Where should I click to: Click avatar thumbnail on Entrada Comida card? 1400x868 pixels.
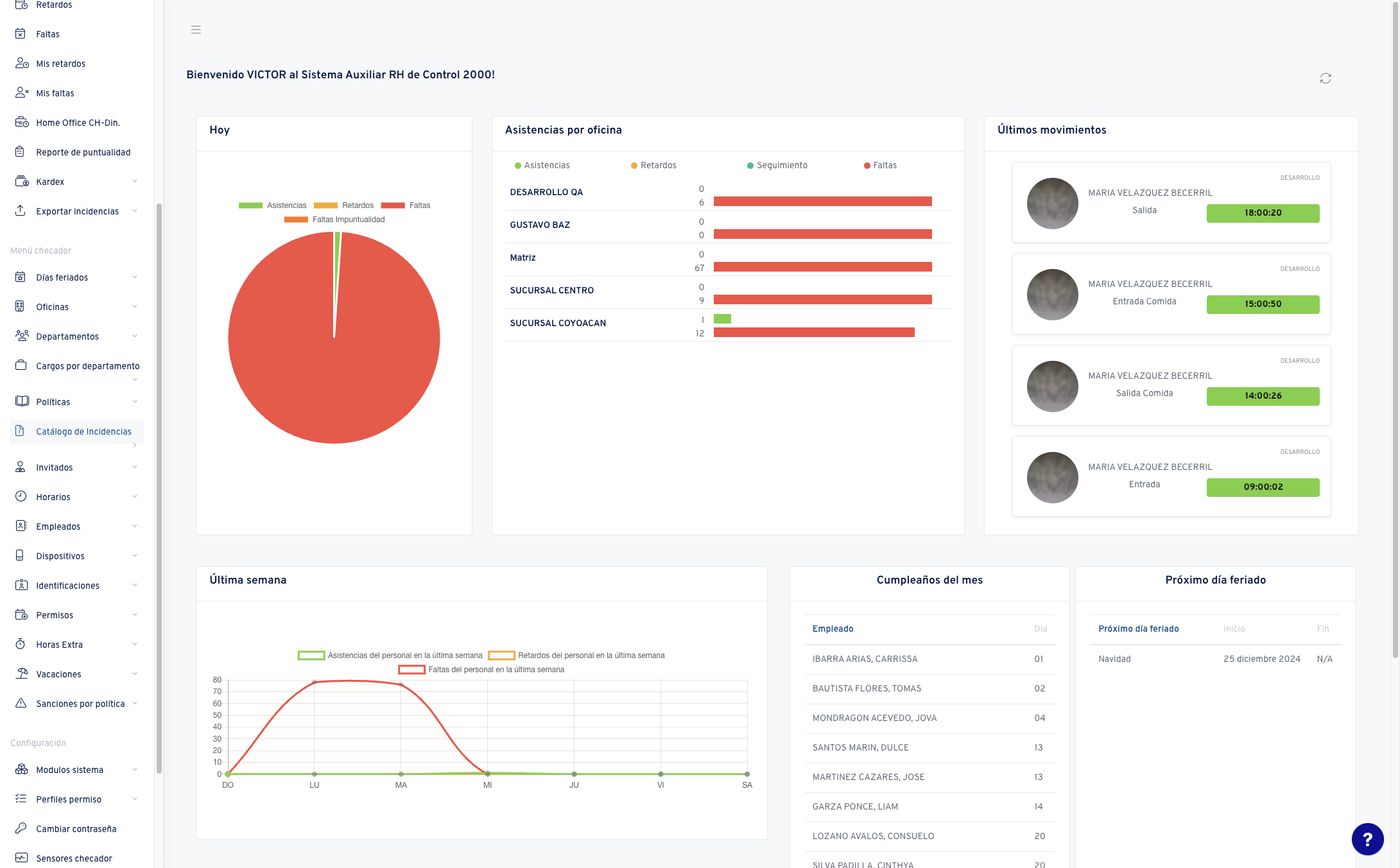pos(1052,295)
